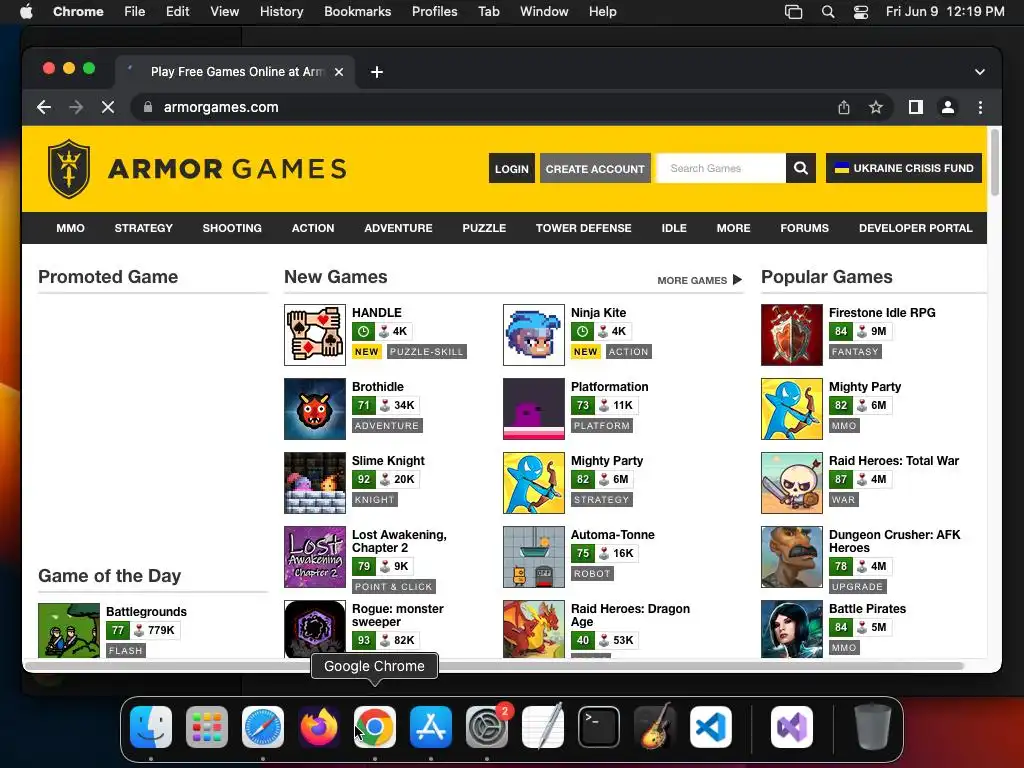
Task: Open Firestone Idle RPG game link
Action: (882, 313)
